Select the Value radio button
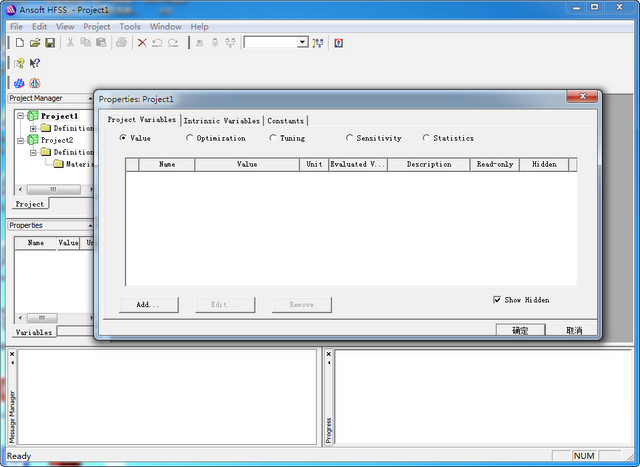 click(x=122, y=138)
